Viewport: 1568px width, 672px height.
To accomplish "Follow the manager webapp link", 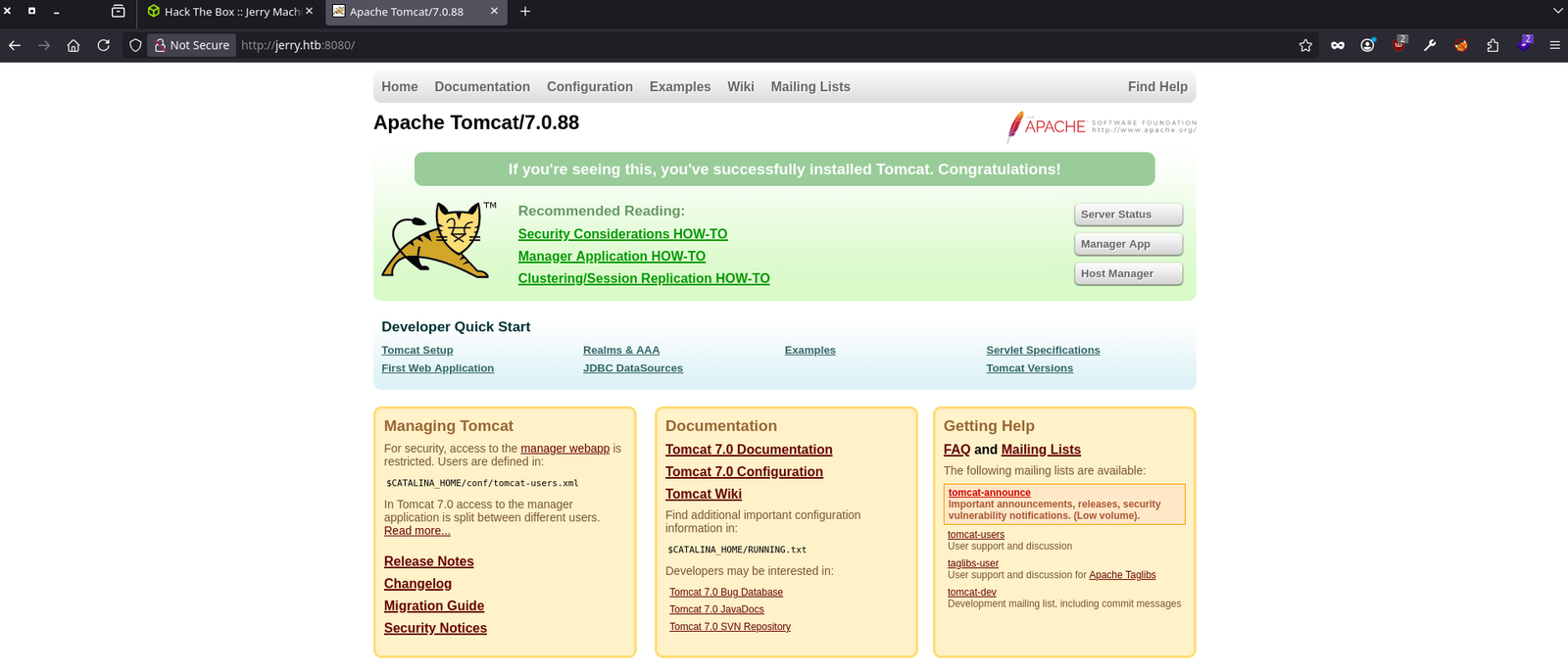I will coord(565,449).
